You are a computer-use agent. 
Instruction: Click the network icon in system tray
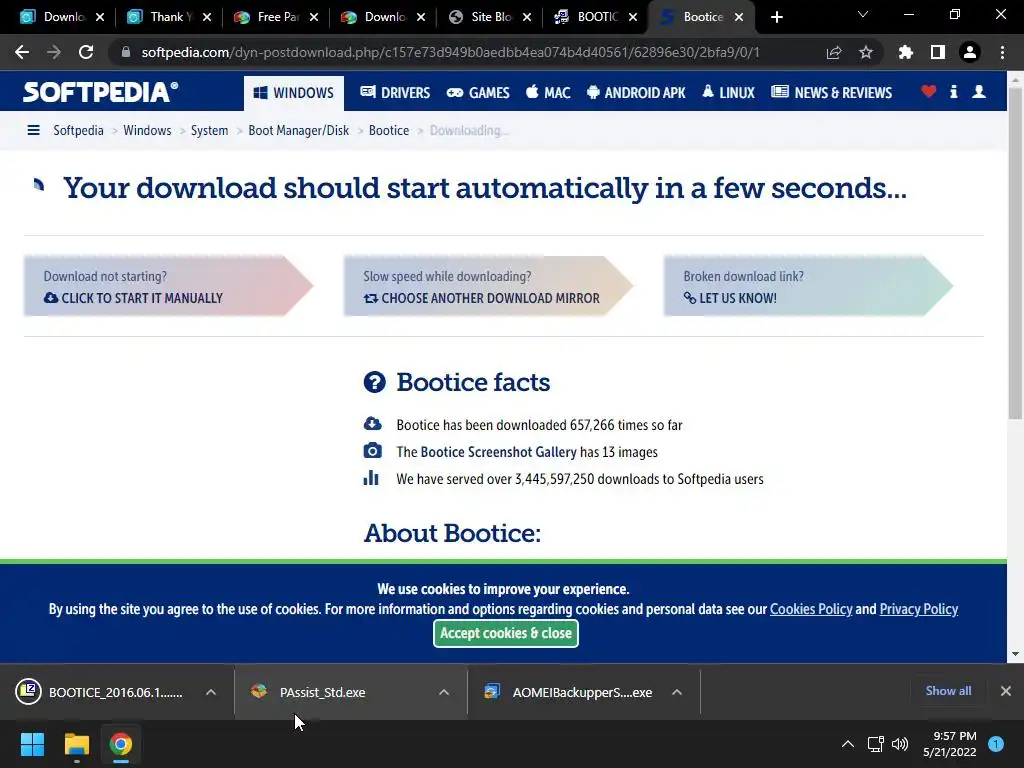(x=875, y=744)
